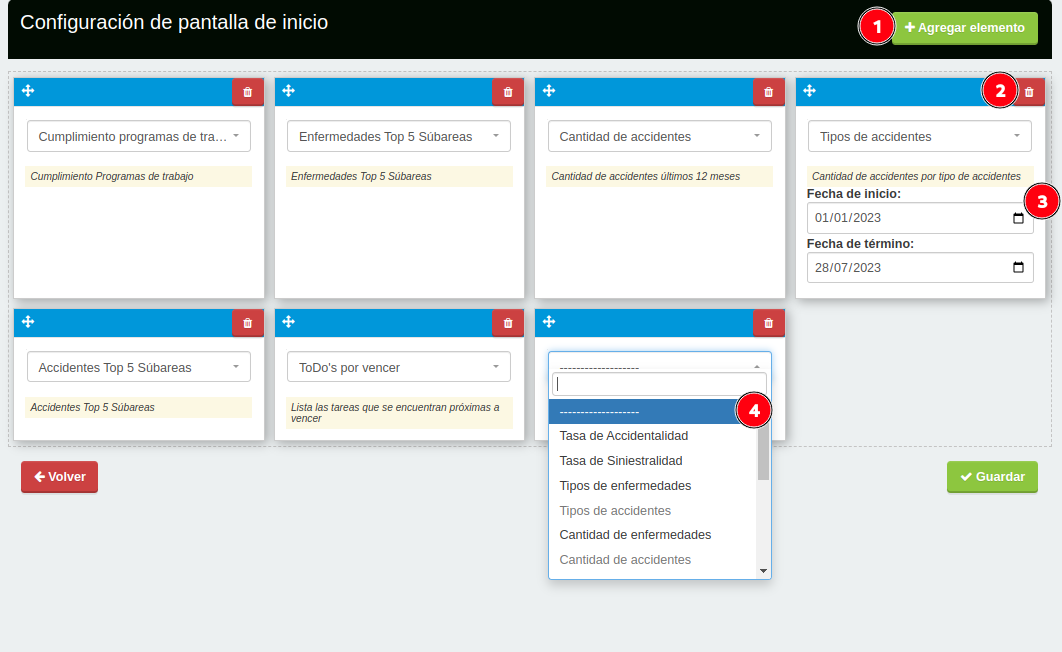The width and height of the screenshot is (1062, 652).
Task: Click the 'Fecha de término:' label
Action: 860,244
